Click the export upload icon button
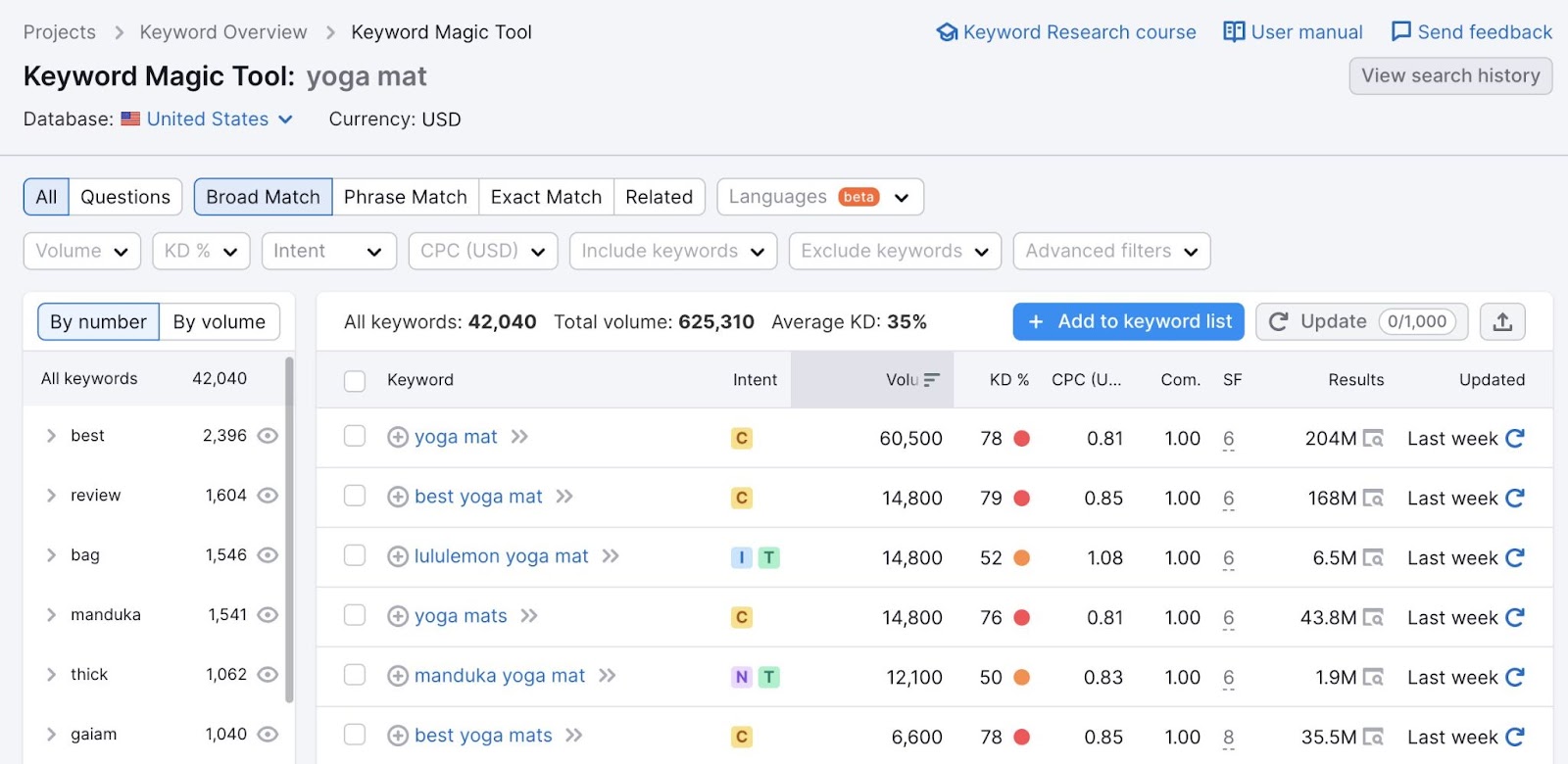The image size is (1568, 764). 1502,322
